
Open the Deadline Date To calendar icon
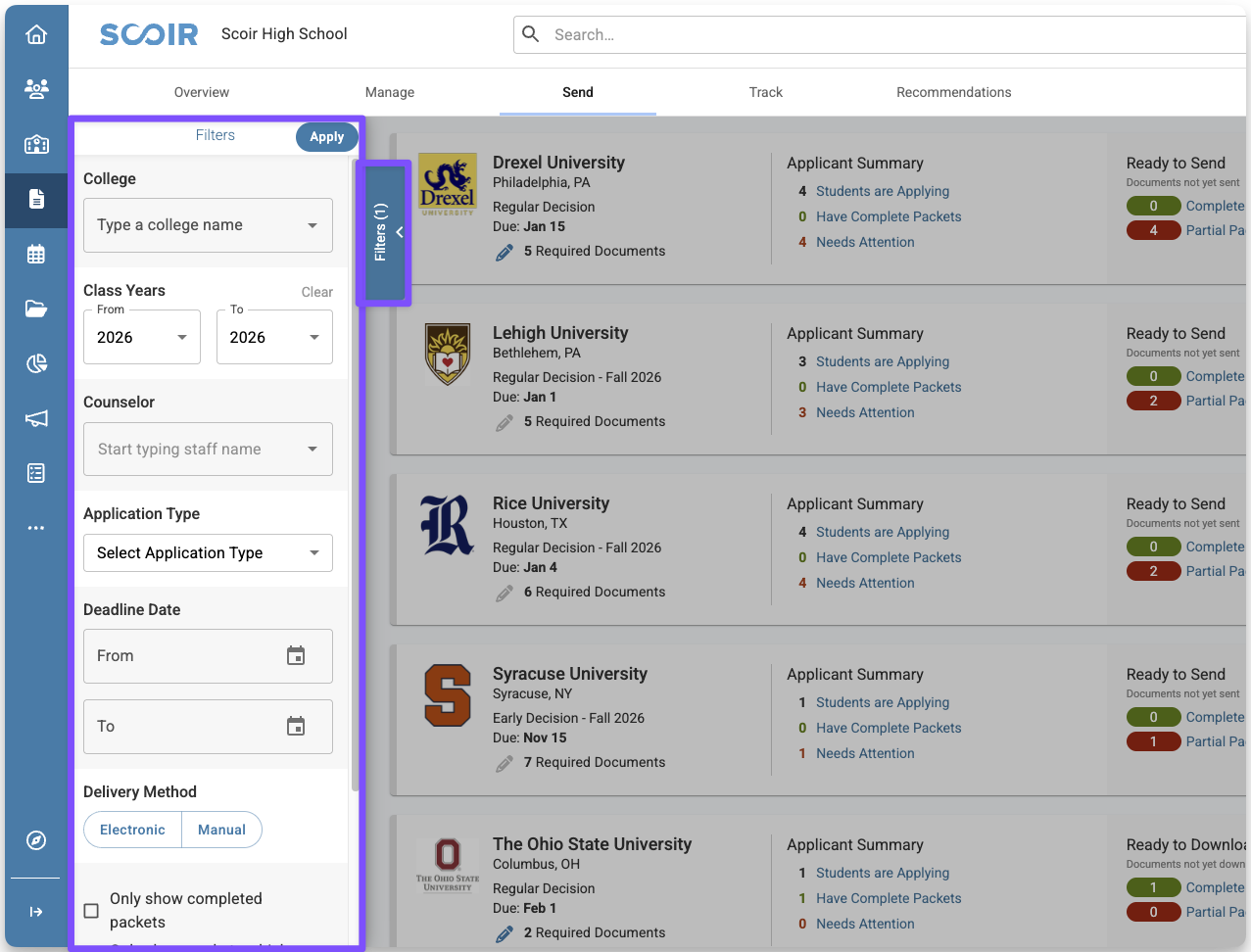click(x=296, y=727)
